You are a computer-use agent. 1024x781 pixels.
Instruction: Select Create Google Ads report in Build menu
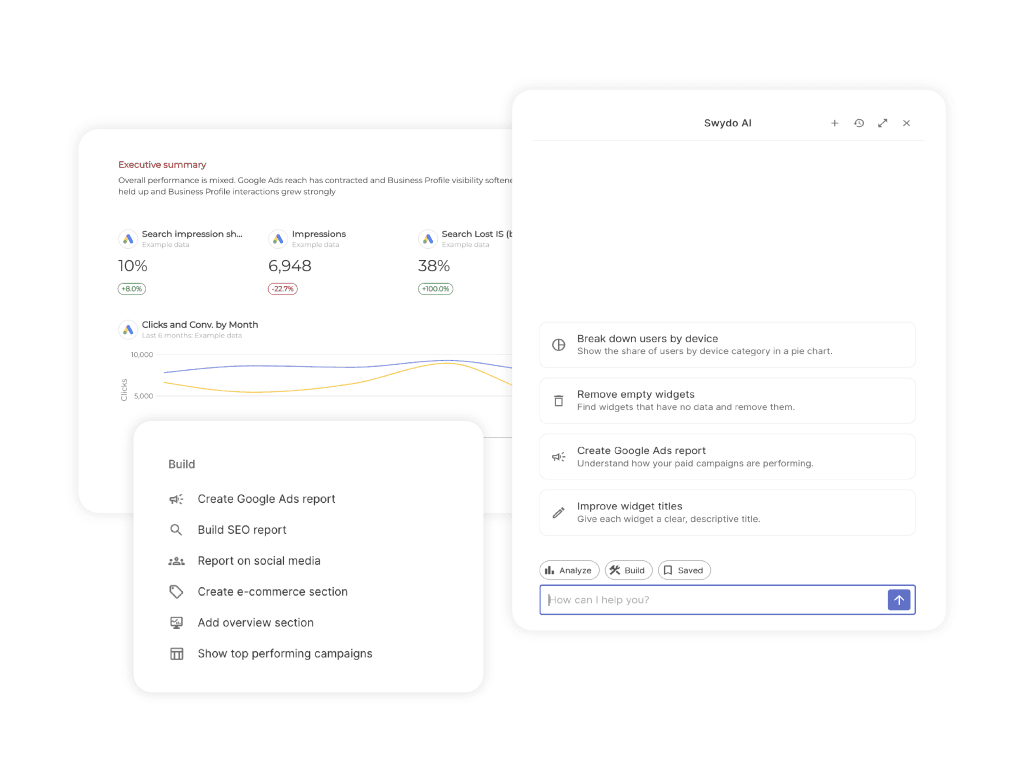click(266, 499)
